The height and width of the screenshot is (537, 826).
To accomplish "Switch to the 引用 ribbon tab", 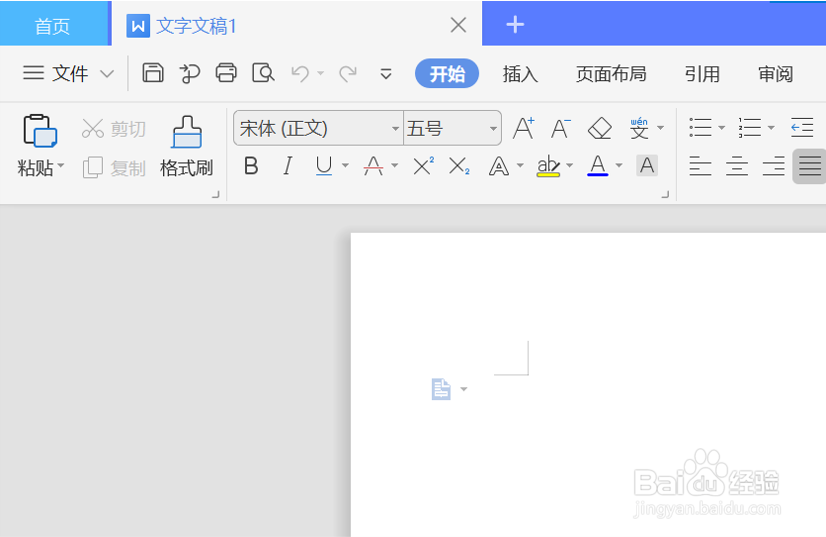I will coord(702,74).
